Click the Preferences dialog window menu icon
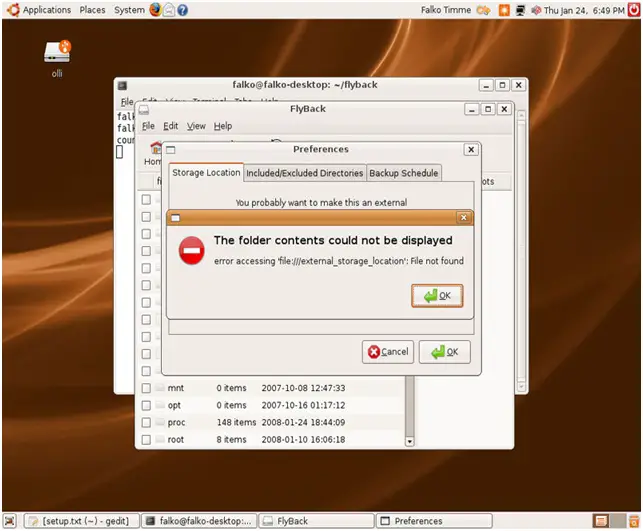 171,150
